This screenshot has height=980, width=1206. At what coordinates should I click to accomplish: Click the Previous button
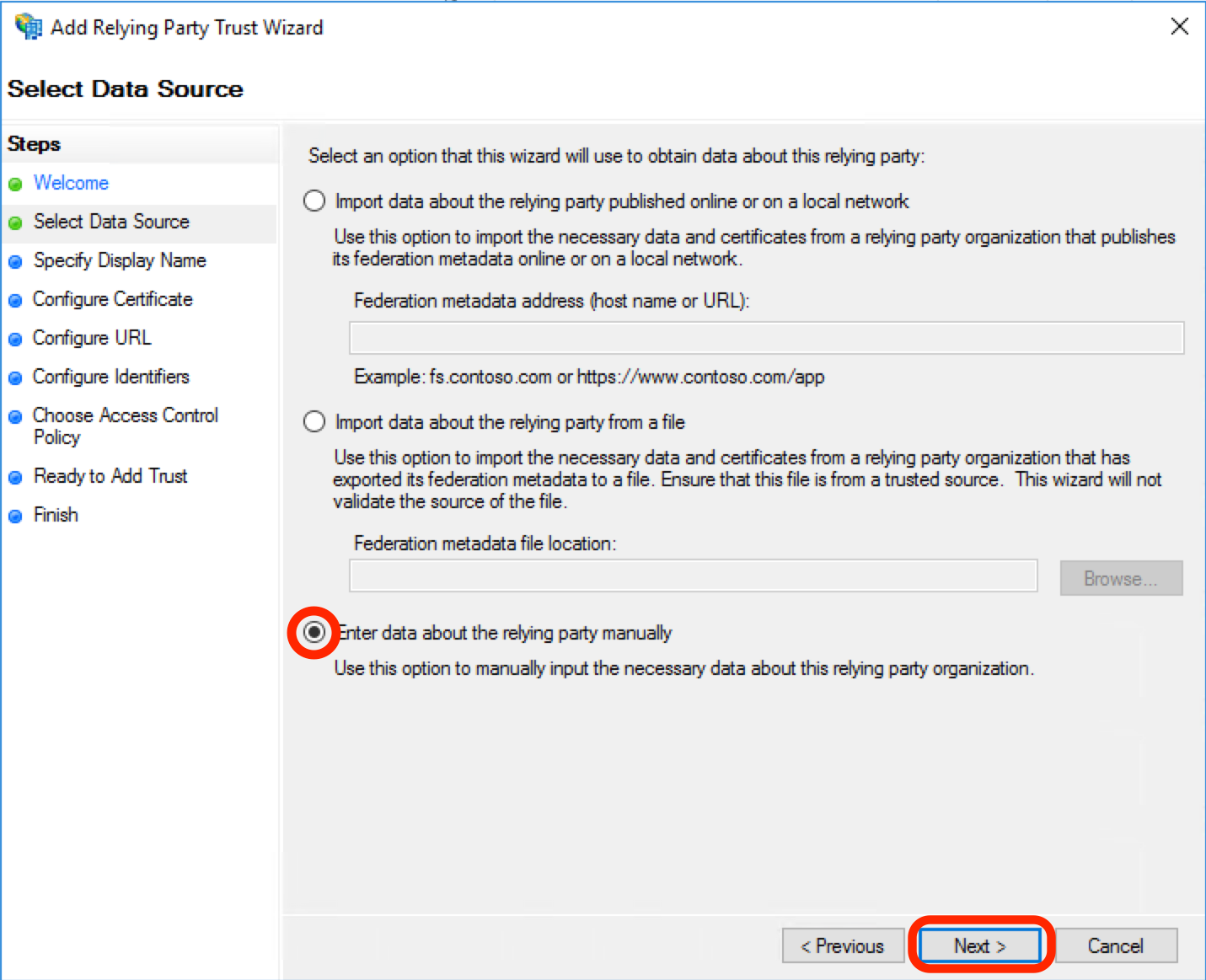tap(843, 945)
